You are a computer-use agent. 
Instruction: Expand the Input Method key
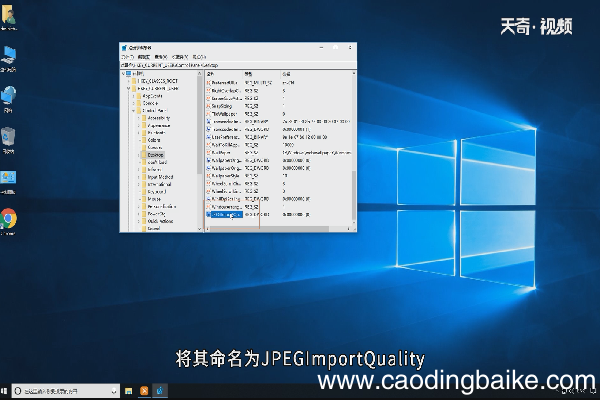tap(139, 177)
